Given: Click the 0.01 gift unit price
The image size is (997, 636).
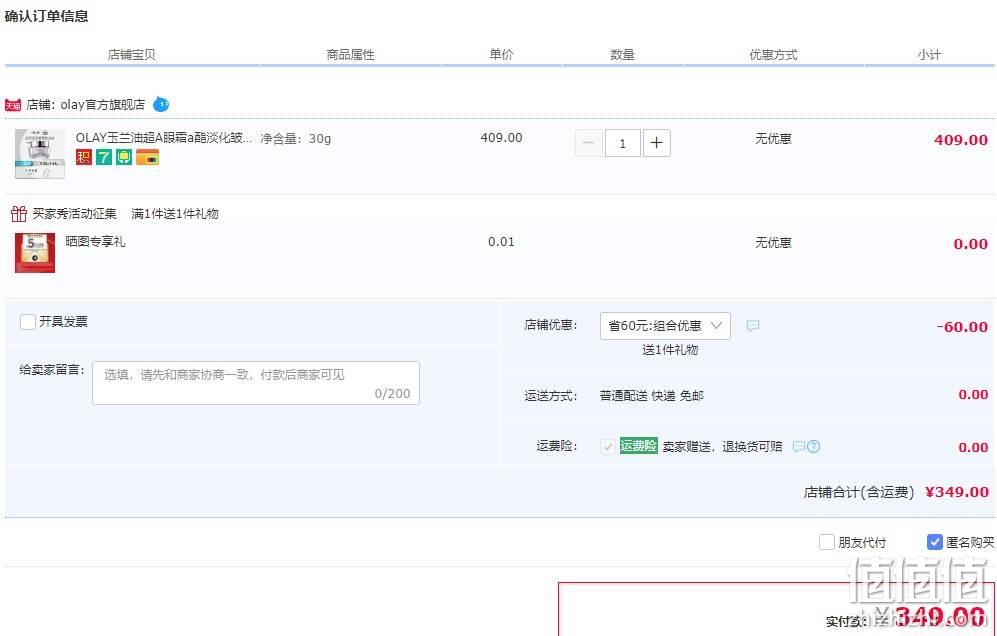Looking at the screenshot, I should click(501, 242).
